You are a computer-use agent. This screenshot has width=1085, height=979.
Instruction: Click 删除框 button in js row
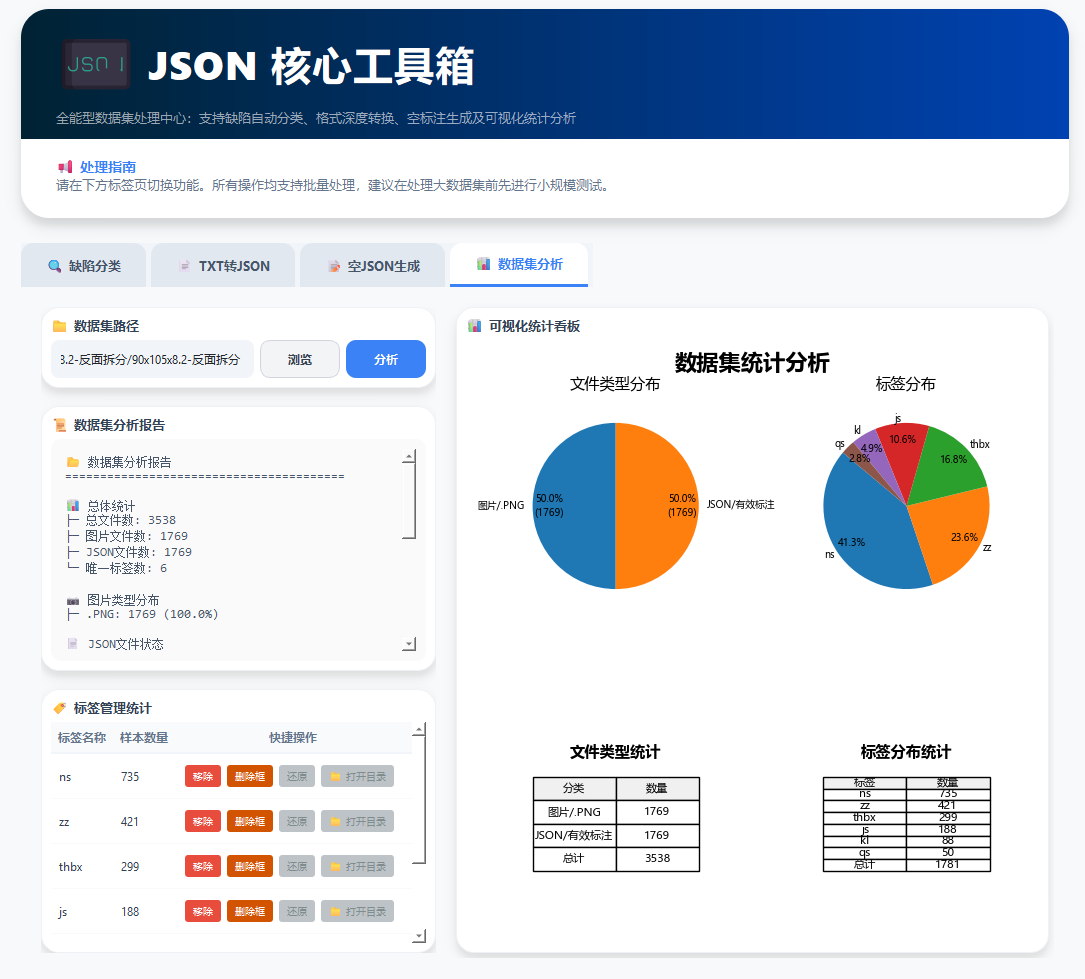click(x=250, y=911)
